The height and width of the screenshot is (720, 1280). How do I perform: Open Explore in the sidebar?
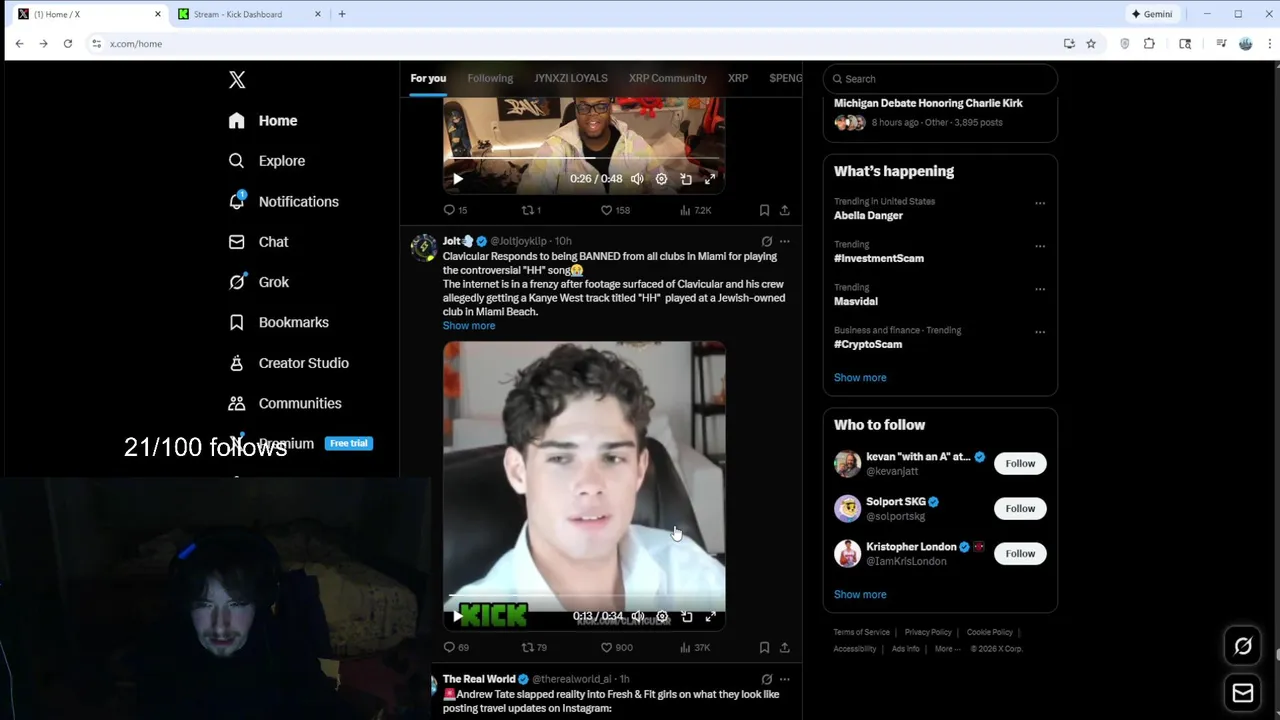coord(266,161)
